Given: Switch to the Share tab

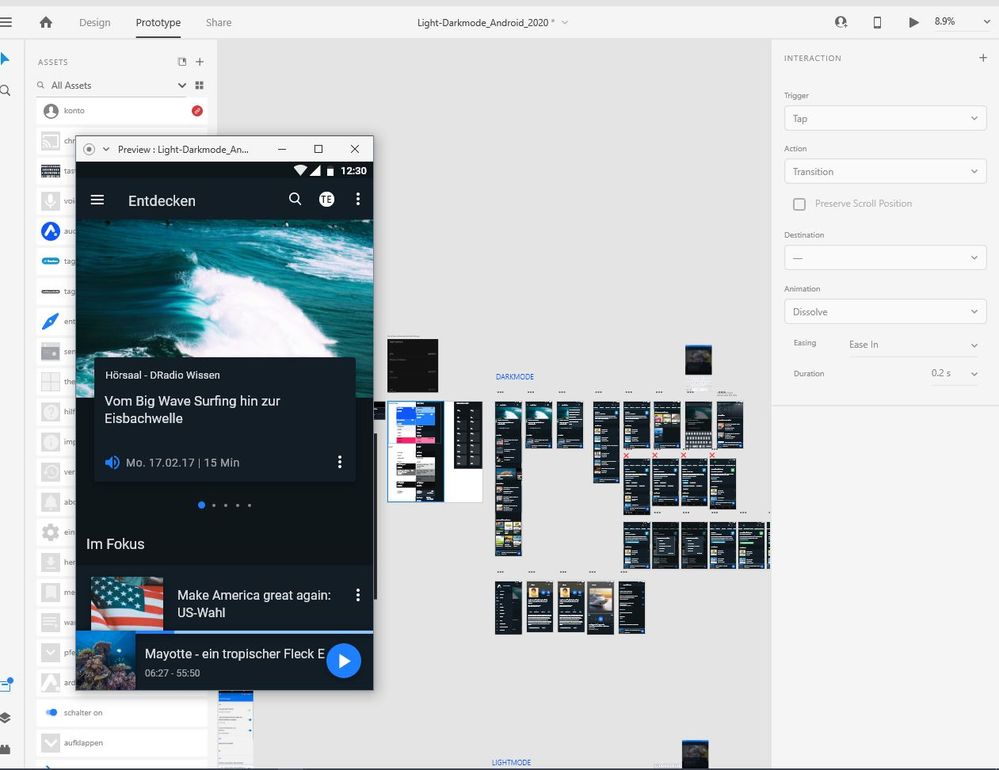Looking at the screenshot, I should click(219, 22).
